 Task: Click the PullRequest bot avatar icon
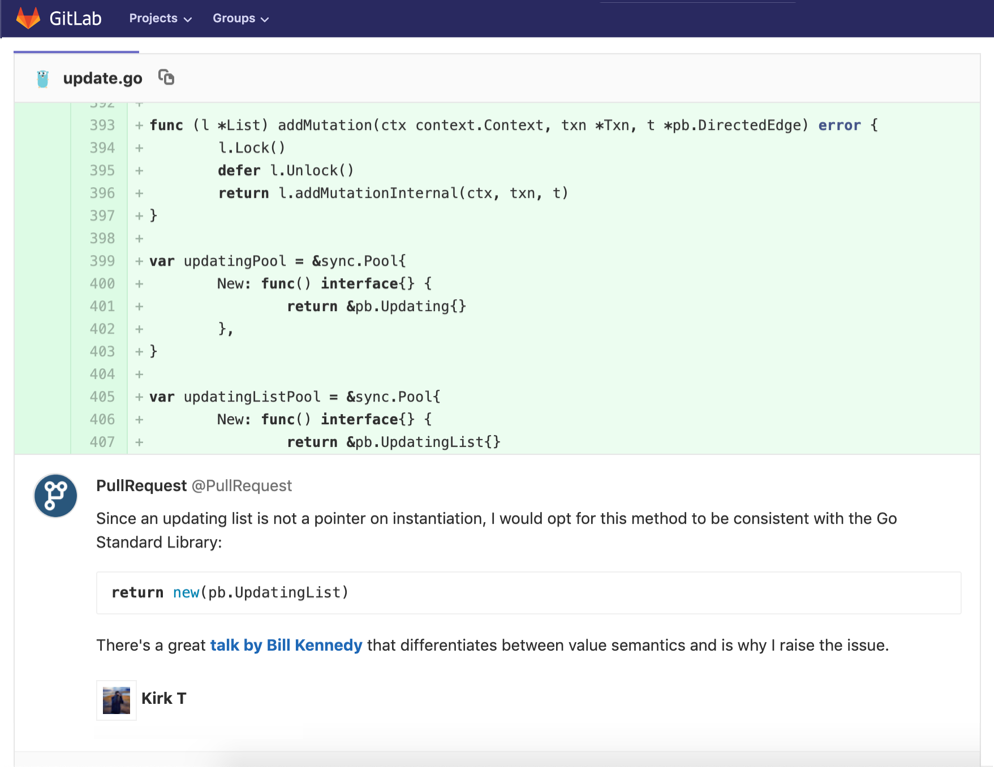[x=54, y=495]
